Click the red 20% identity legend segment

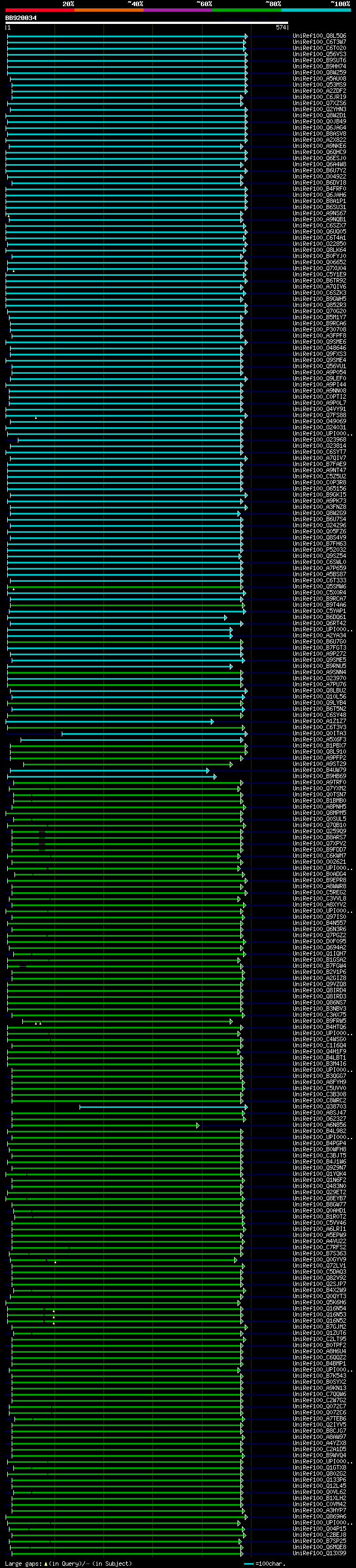click(x=40, y=10)
